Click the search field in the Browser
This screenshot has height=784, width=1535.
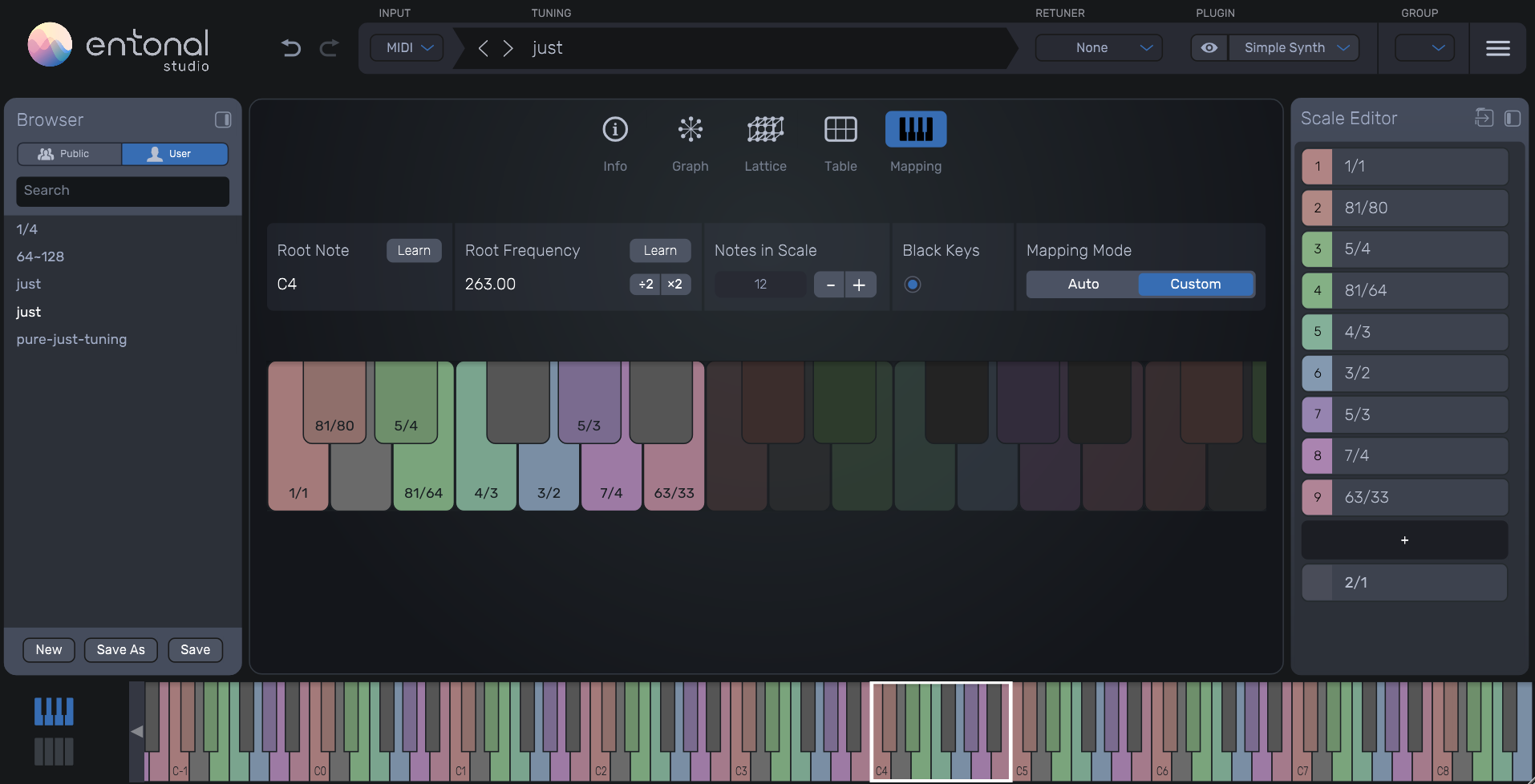point(122,191)
